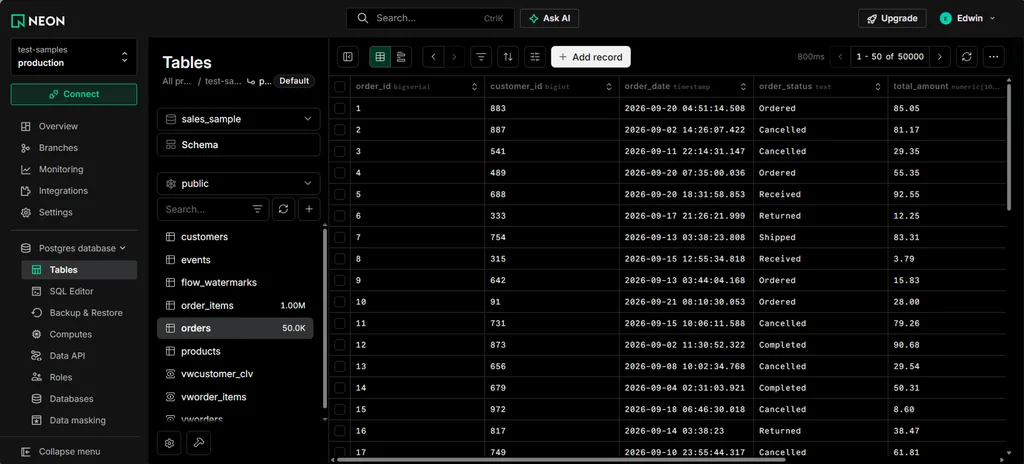Go to the previous page of records

click(840, 57)
